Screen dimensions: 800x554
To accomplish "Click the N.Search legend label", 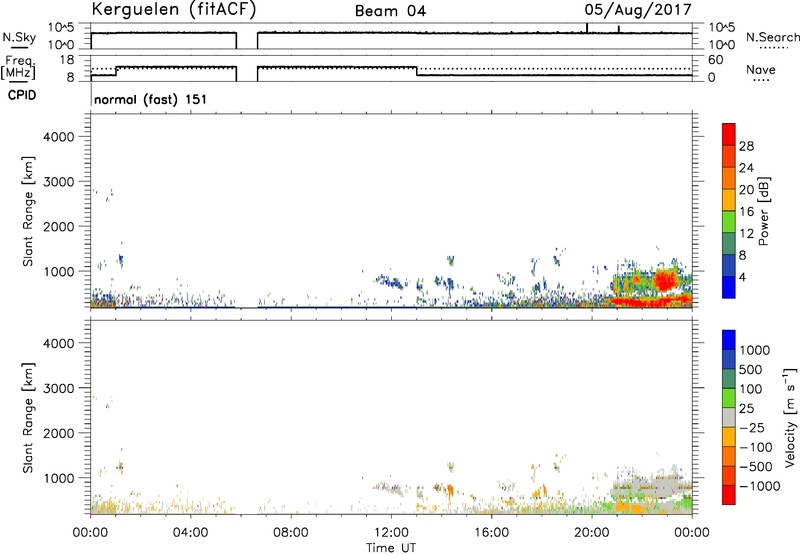I will (x=772, y=37).
